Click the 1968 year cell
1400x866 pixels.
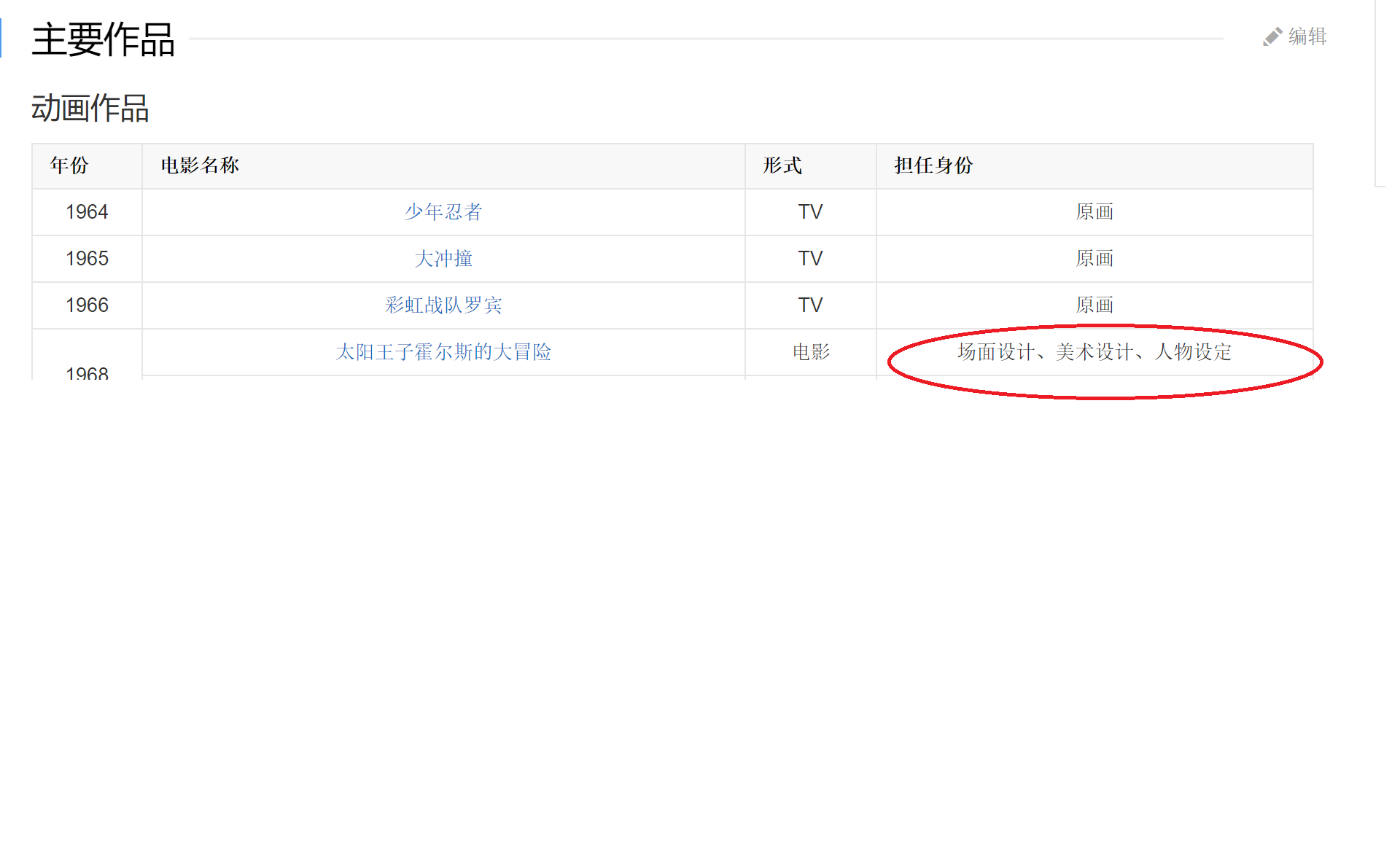click(87, 373)
